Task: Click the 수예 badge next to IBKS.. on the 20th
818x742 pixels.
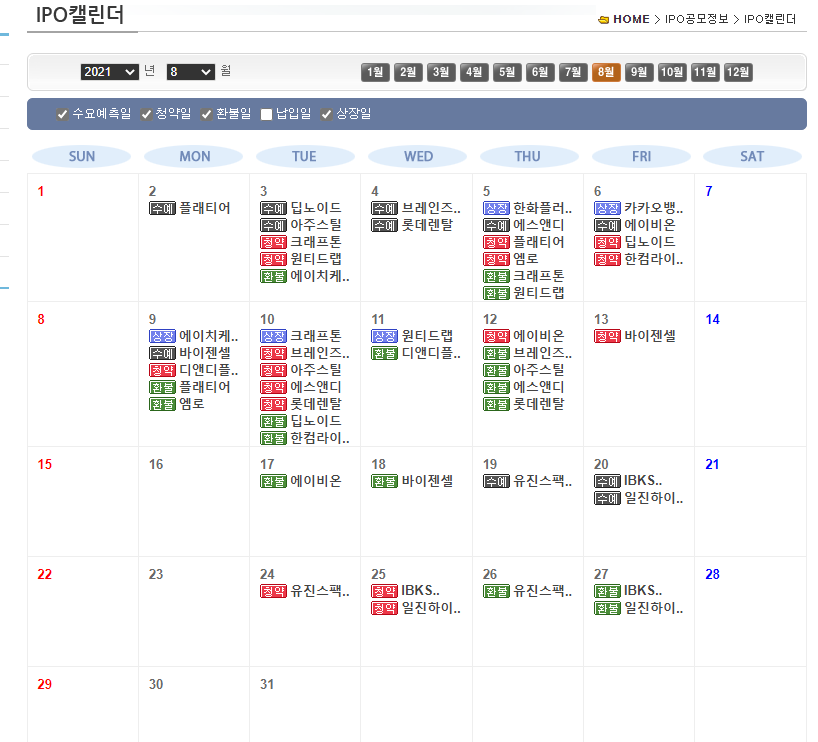Action: coord(607,481)
